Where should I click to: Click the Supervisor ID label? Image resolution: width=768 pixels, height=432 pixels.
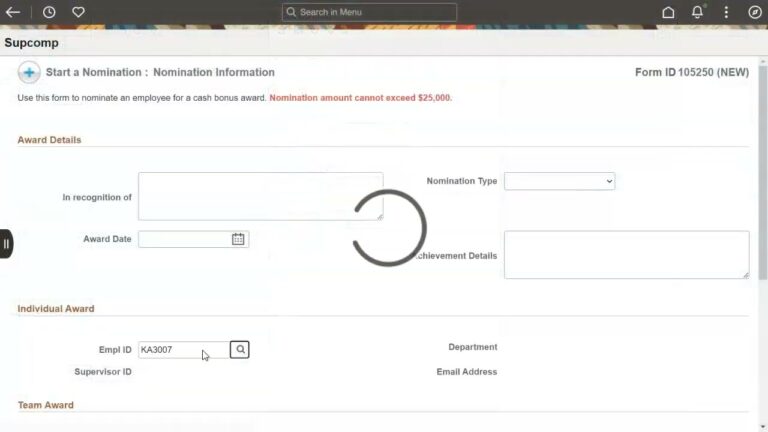[x=103, y=372]
